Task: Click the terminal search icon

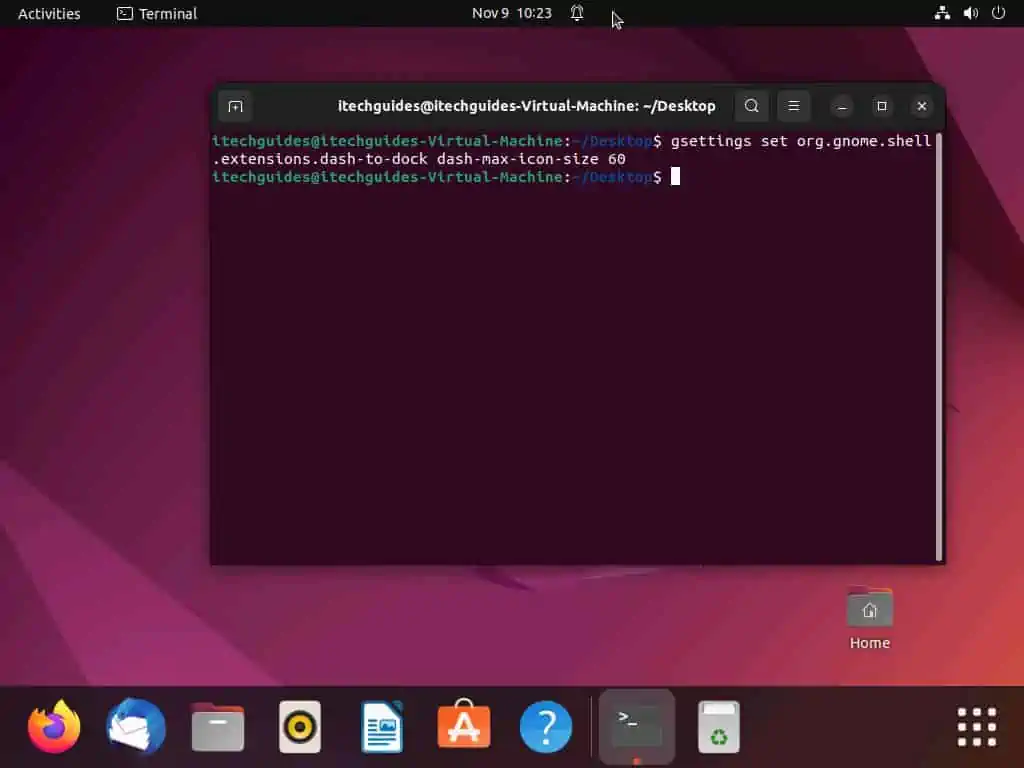Action: tap(752, 106)
